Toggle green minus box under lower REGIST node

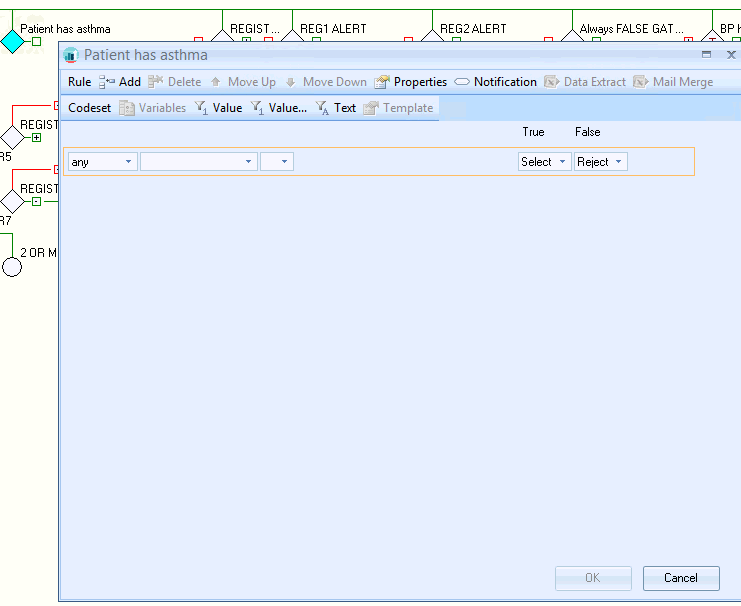pos(36,201)
